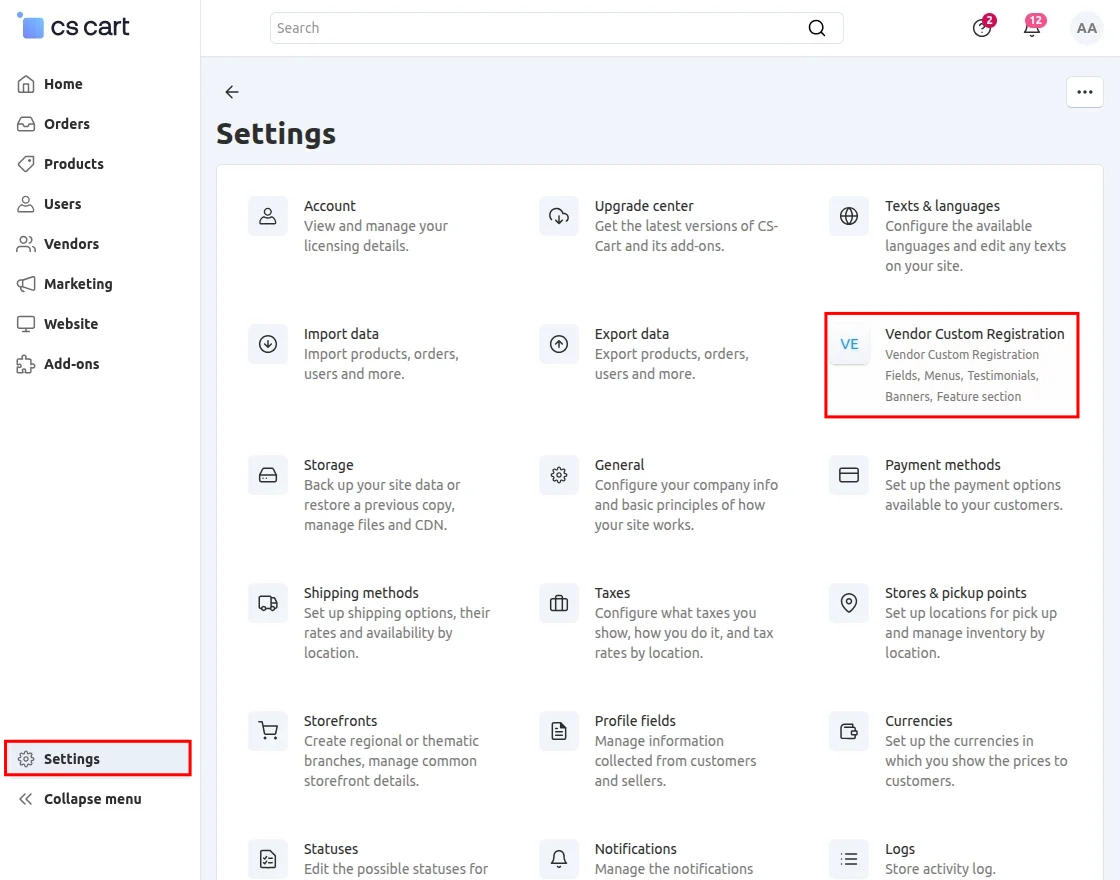
Task: Open the Profile fields link
Action: [635, 721]
